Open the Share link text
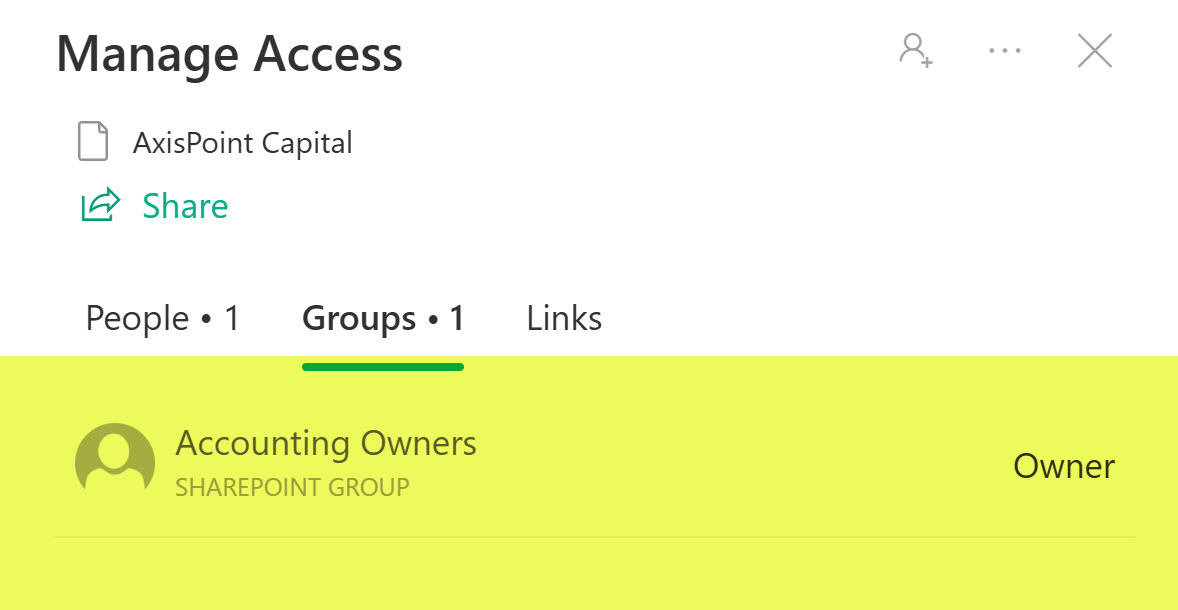 (x=185, y=206)
